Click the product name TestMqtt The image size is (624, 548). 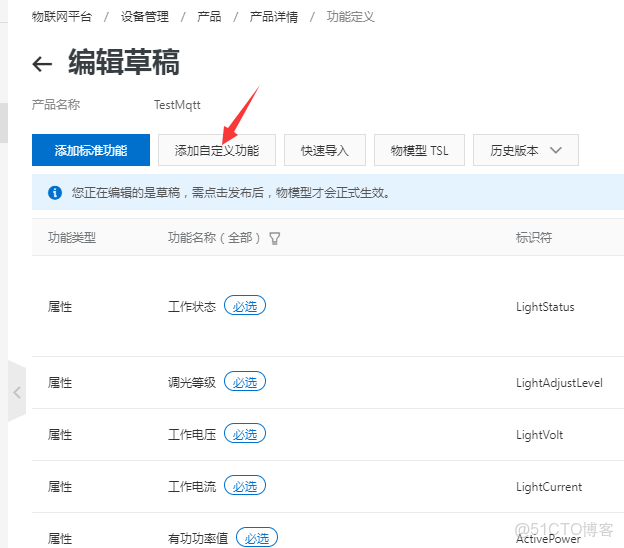coord(177,105)
